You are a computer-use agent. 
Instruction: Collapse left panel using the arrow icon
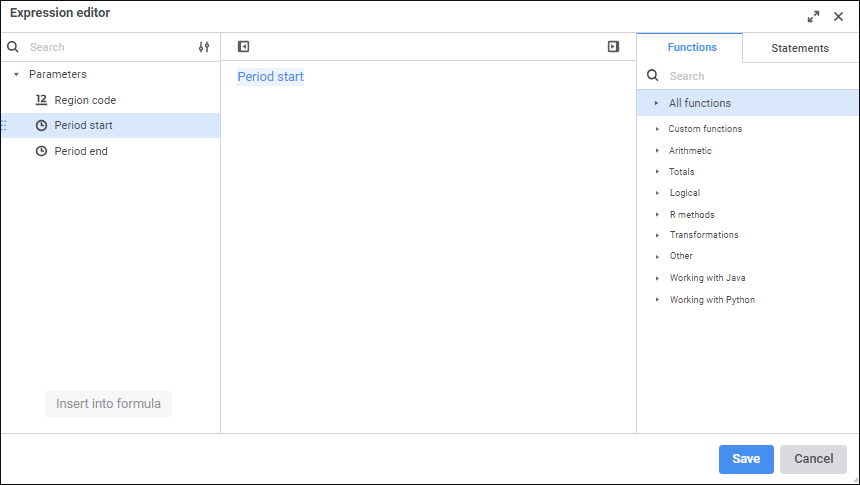click(x=243, y=46)
